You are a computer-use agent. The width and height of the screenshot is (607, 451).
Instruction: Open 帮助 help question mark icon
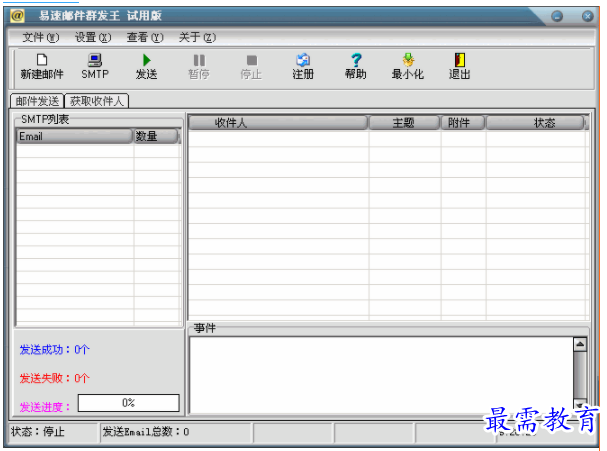click(x=356, y=66)
